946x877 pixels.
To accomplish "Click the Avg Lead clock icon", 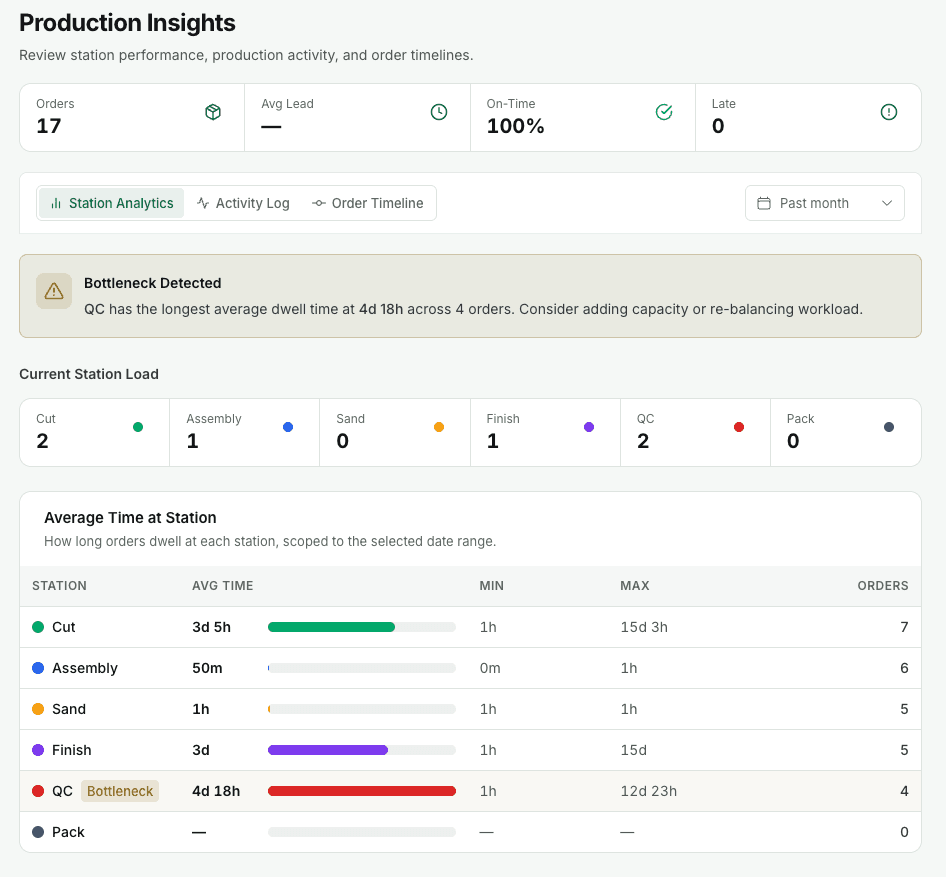I will click(x=439, y=112).
